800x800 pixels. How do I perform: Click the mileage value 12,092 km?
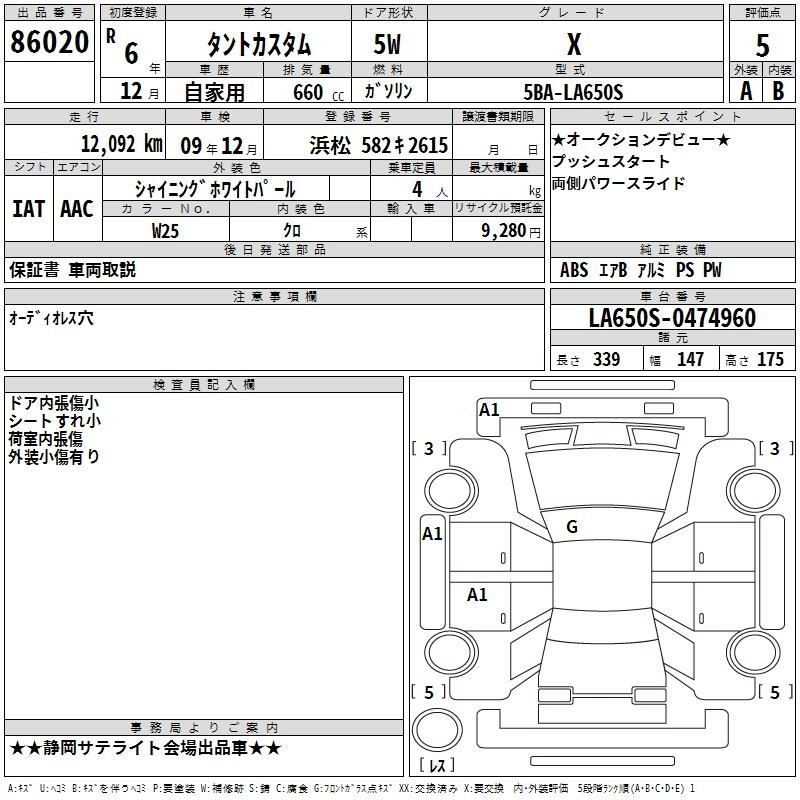tap(121, 144)
